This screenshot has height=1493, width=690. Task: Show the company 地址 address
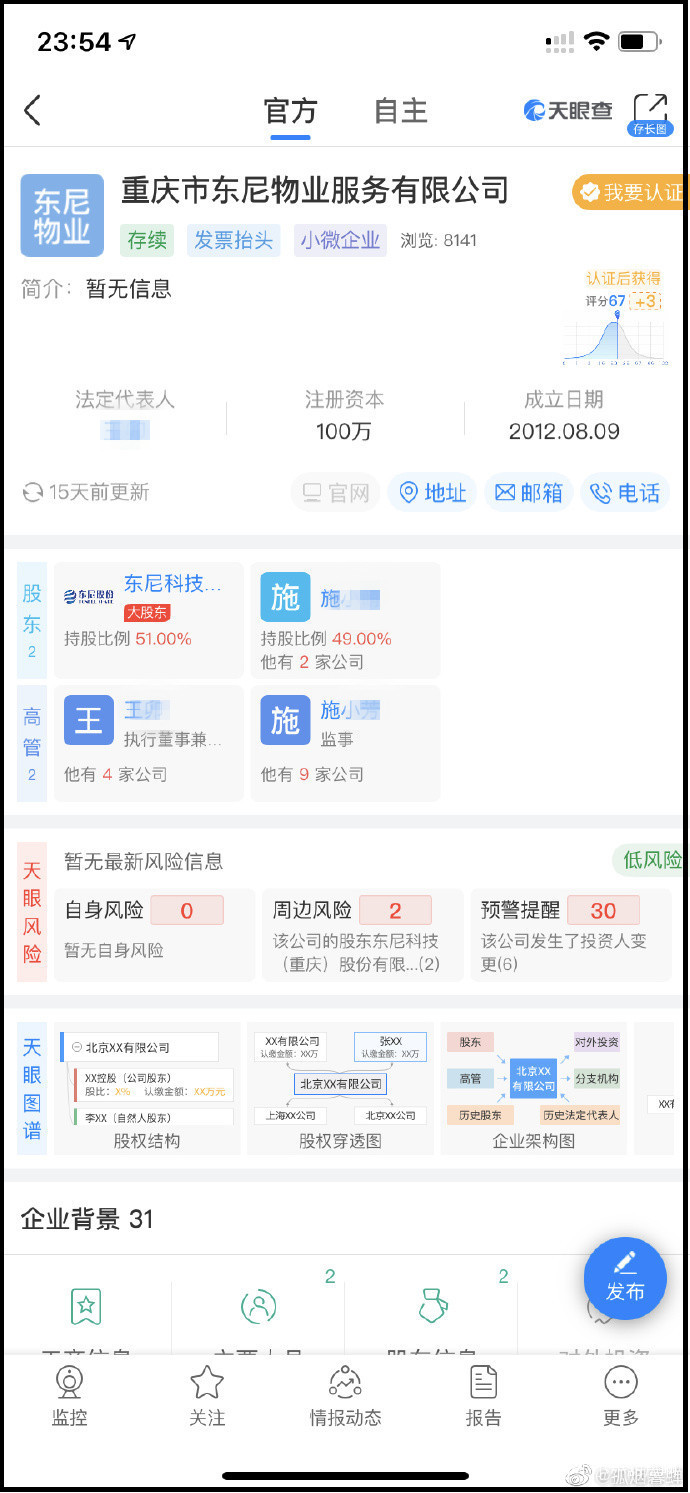pyautogui.click(x=432, y=492)
